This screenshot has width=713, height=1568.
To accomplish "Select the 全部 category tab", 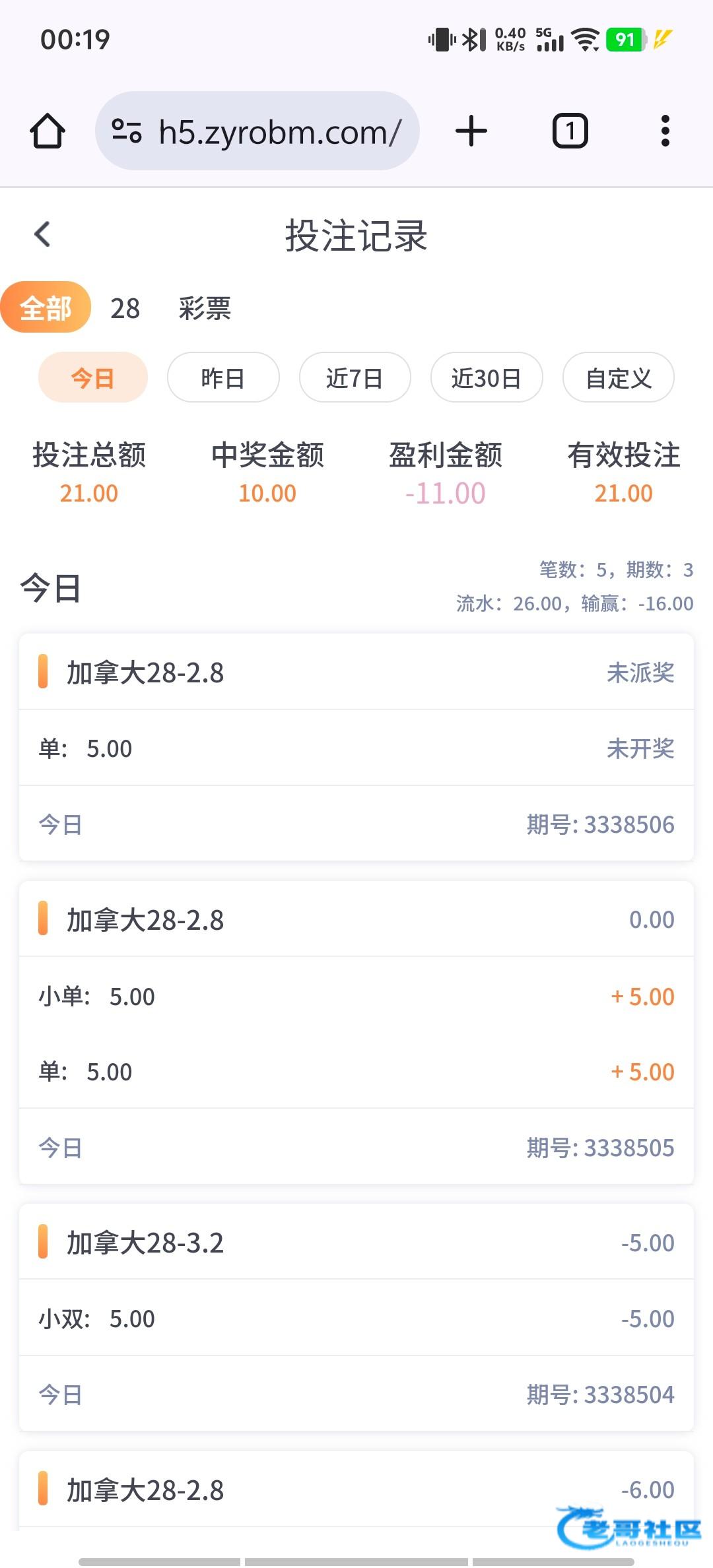I will pyautogui.click(x=46, y=308).
